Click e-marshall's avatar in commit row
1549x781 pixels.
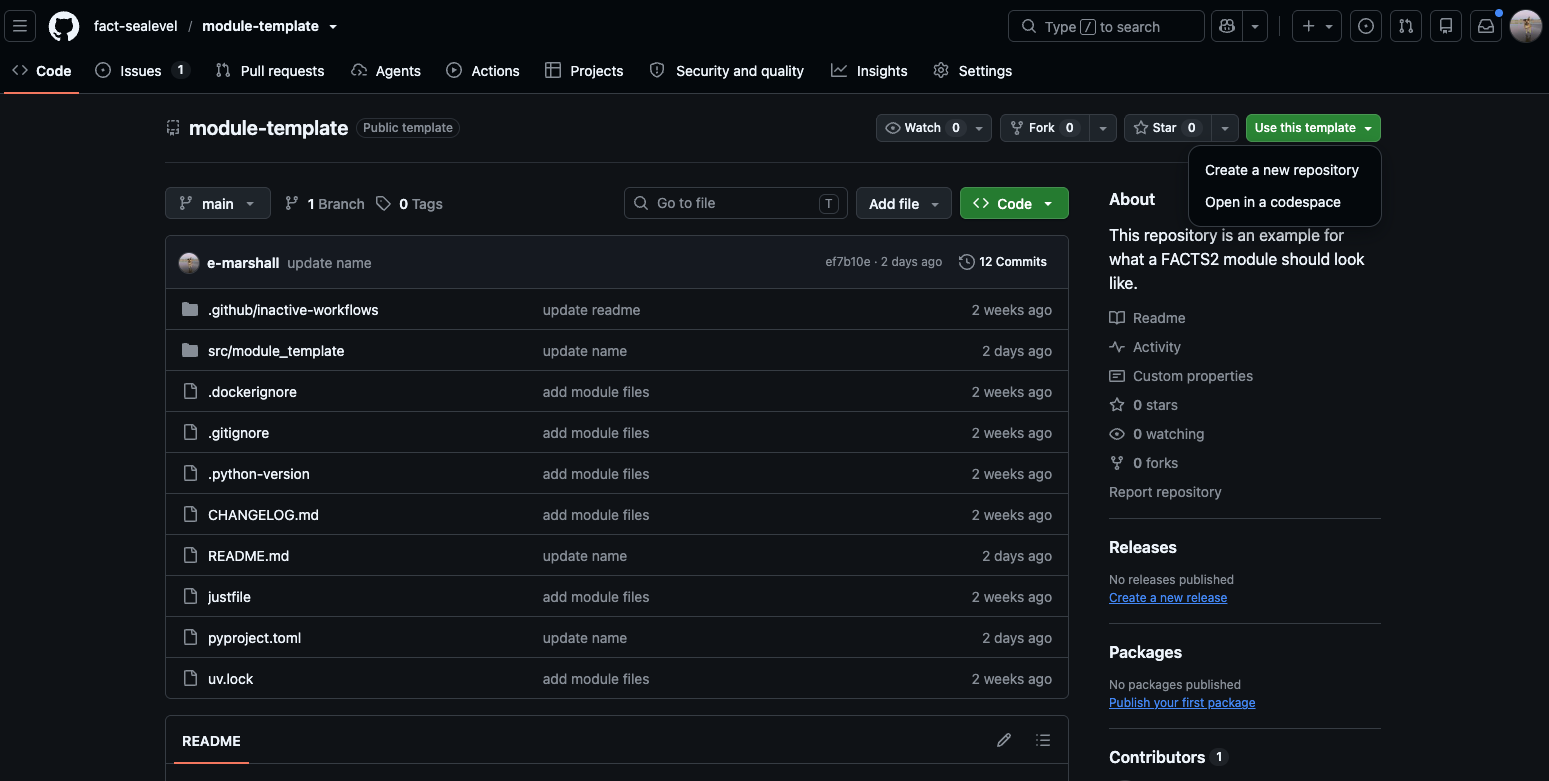point(189,263)
